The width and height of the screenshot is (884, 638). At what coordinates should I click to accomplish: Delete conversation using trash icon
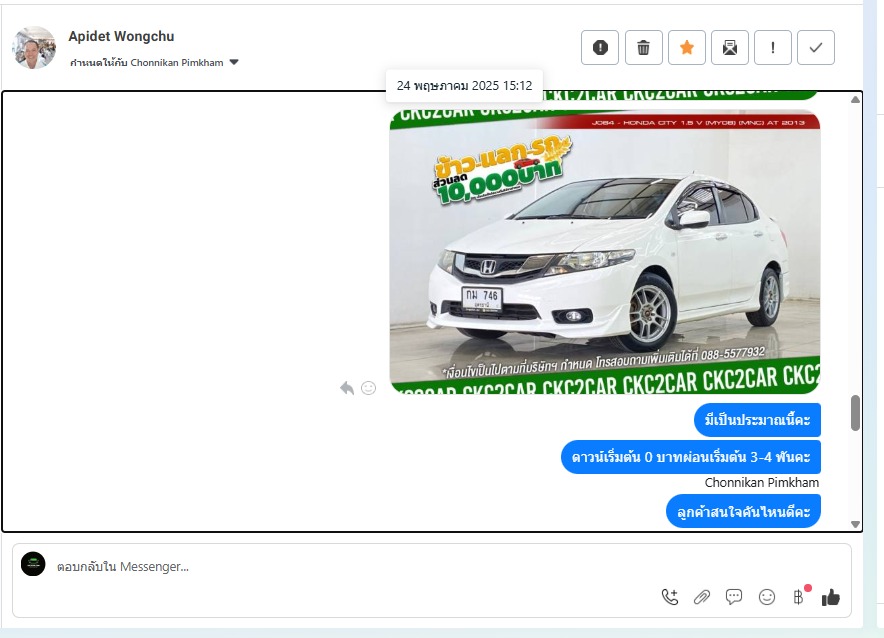644,47
